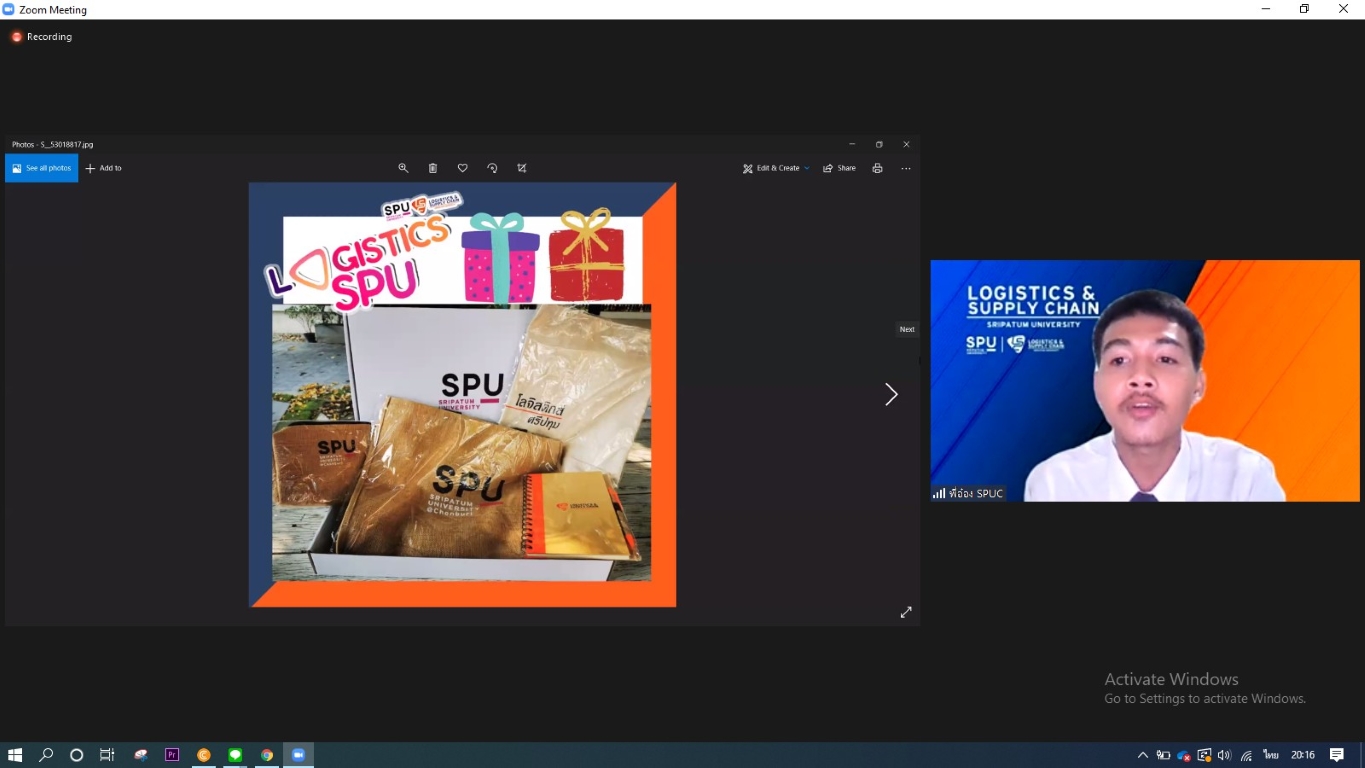The image size is (1365, 768).
Task: Delete the photo using the trash icon
Action: click(433, 168)
